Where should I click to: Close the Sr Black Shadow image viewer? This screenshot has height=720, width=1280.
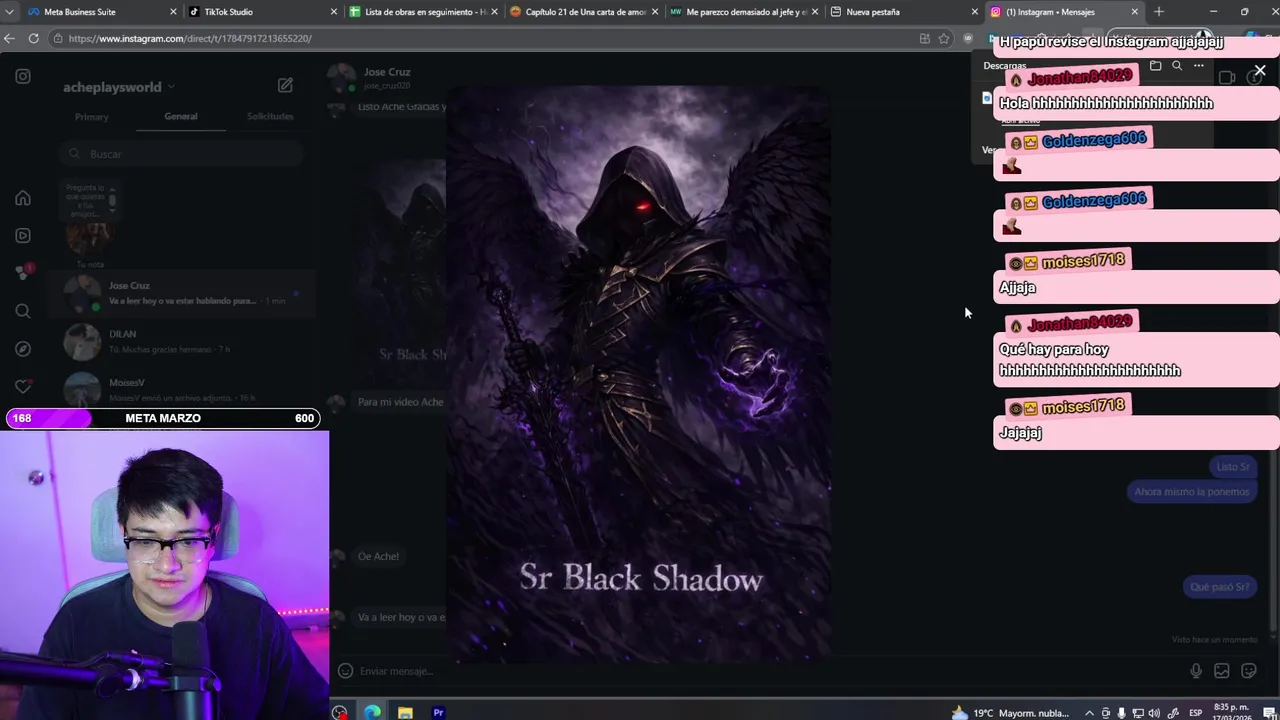point(1259,71)
